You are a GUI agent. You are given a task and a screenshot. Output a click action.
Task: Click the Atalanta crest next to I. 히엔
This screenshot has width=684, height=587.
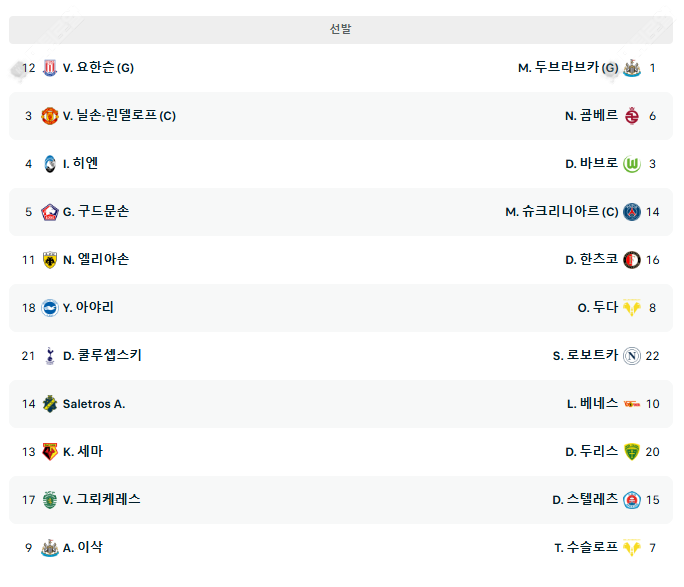[x=50, y=164]
